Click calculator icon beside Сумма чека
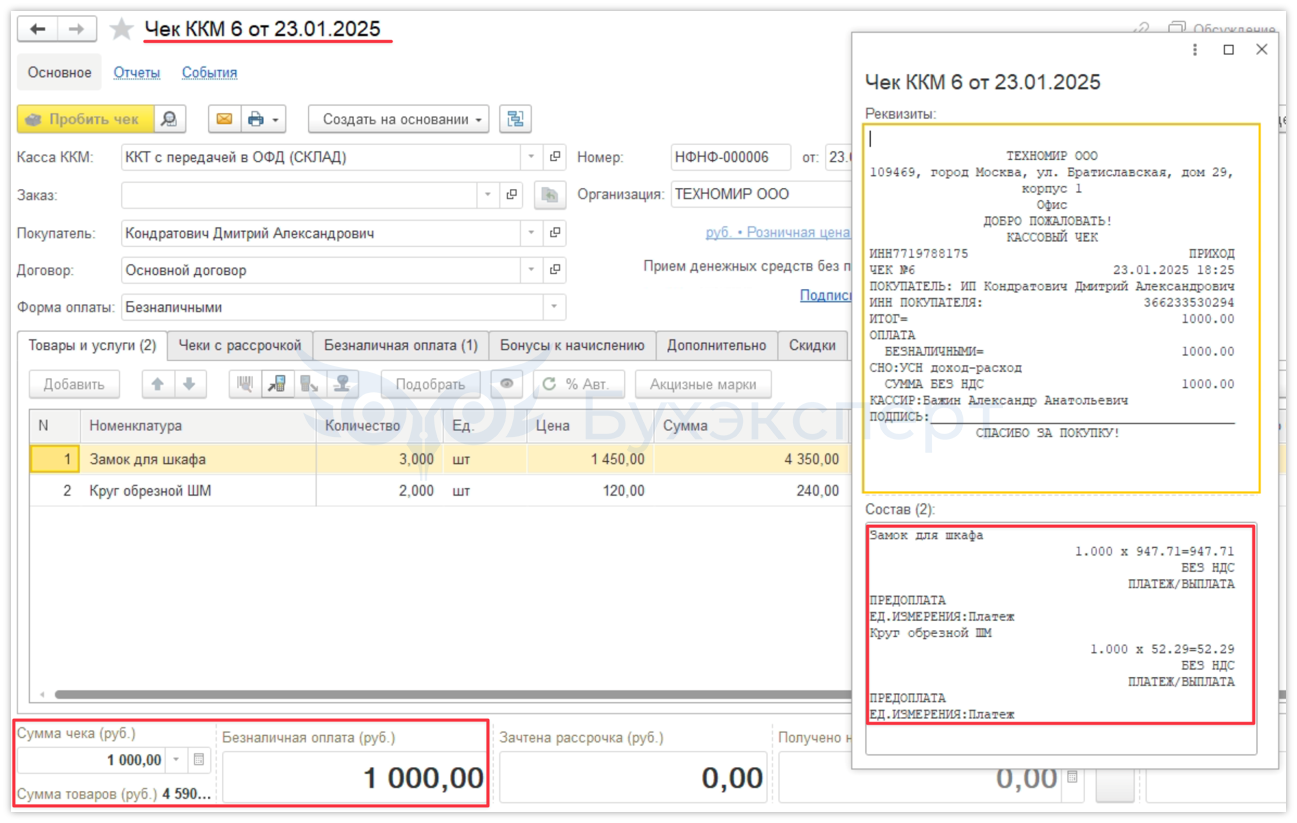 pos(199,760)
